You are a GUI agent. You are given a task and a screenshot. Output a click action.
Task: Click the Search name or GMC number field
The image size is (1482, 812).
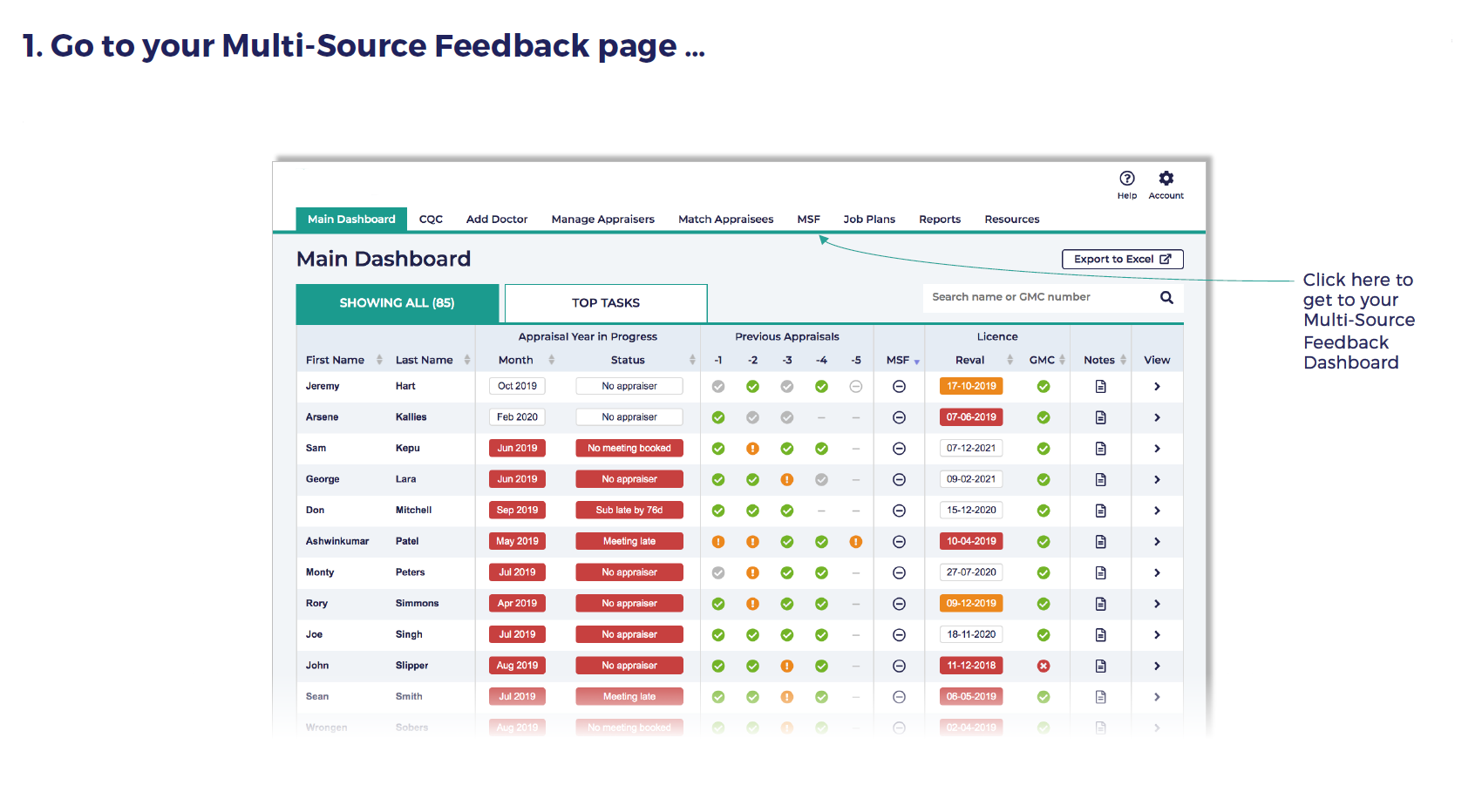(x=1037, y=298)
